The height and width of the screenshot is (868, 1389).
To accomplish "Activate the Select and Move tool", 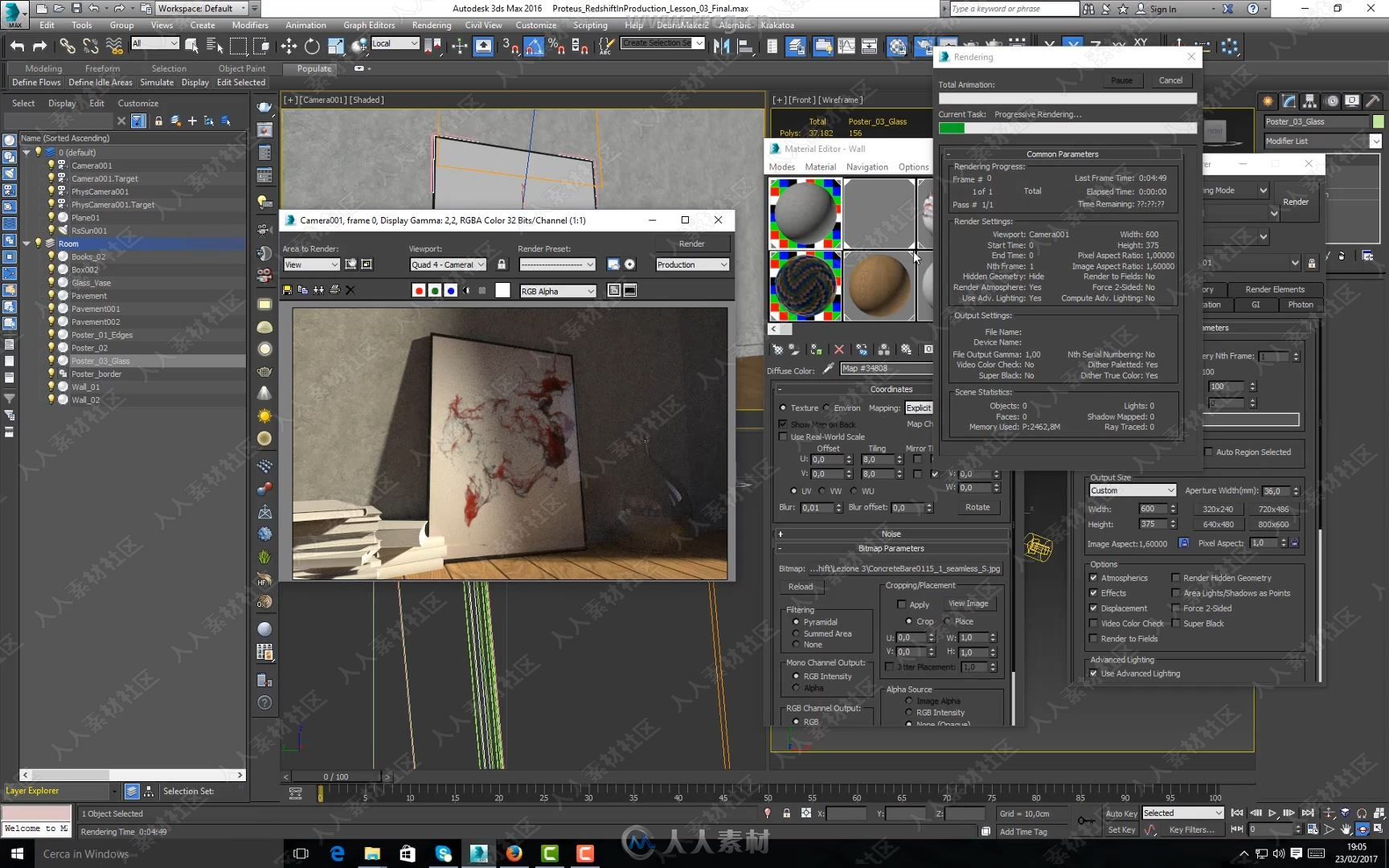I will pyautogui.click(x=289, y=47).
